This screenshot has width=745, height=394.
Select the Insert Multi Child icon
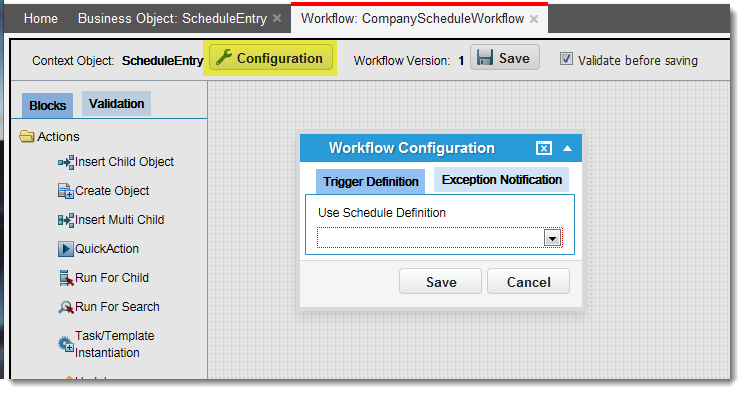[x=66, y=220]
